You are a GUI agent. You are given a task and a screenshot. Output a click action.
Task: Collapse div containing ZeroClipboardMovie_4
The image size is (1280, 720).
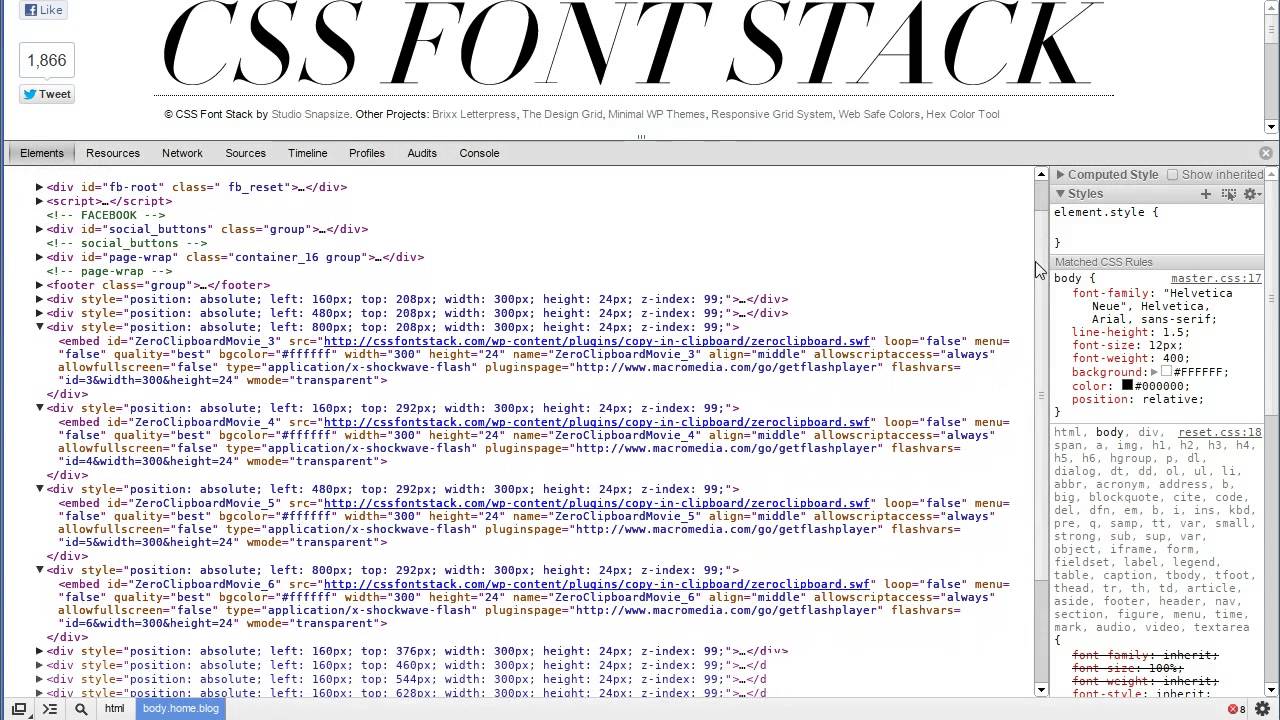[39, 408]
